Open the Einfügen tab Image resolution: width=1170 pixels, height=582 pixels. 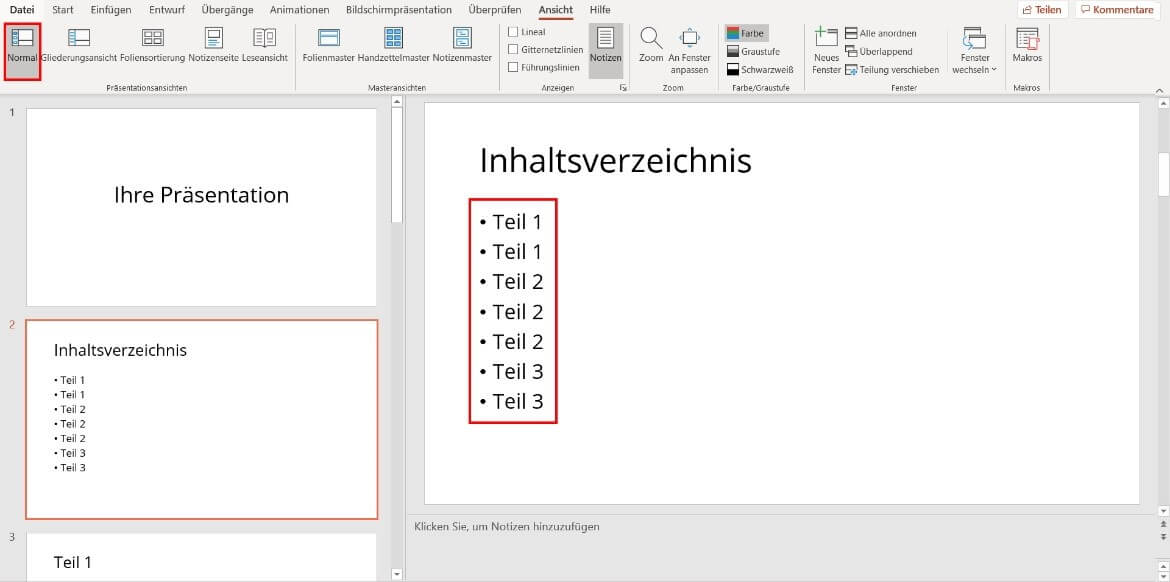coord(110,10)
